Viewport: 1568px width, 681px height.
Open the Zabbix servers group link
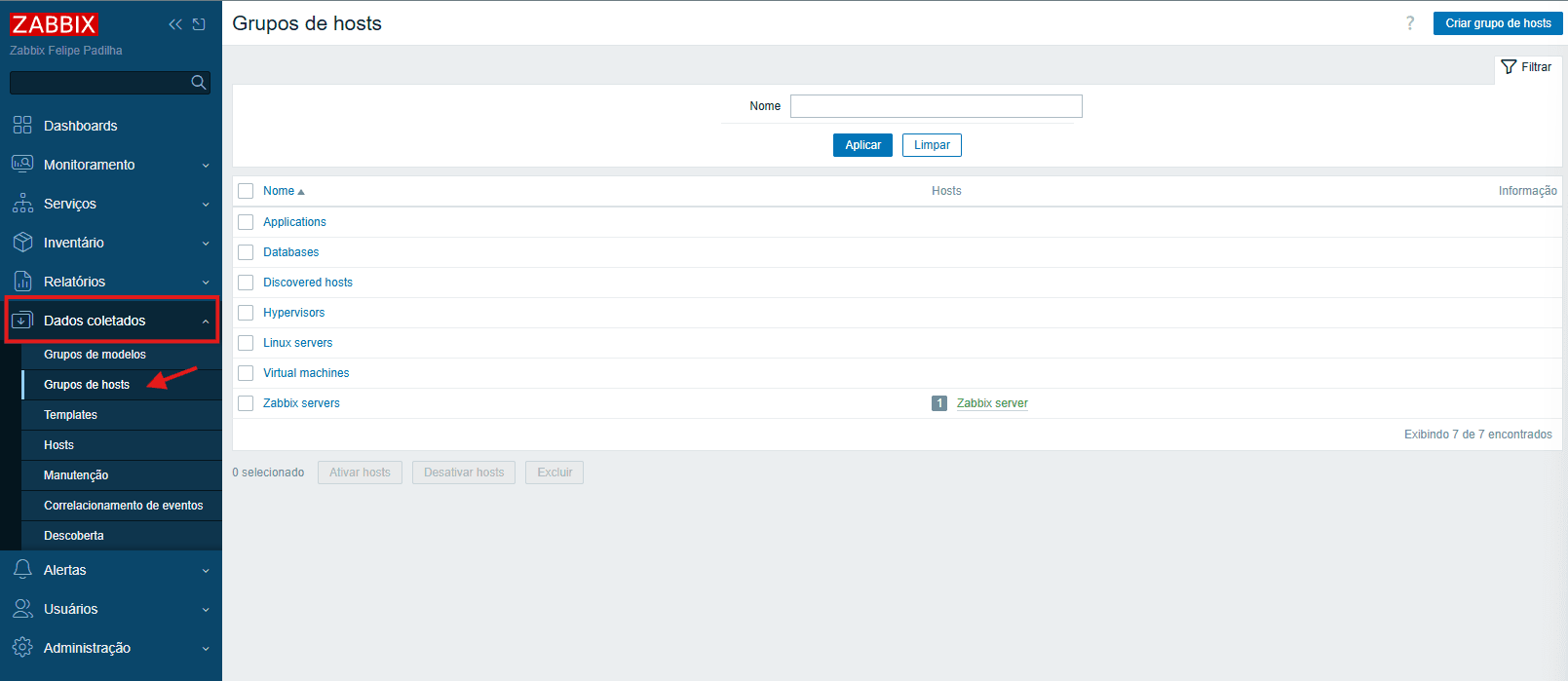301,403
